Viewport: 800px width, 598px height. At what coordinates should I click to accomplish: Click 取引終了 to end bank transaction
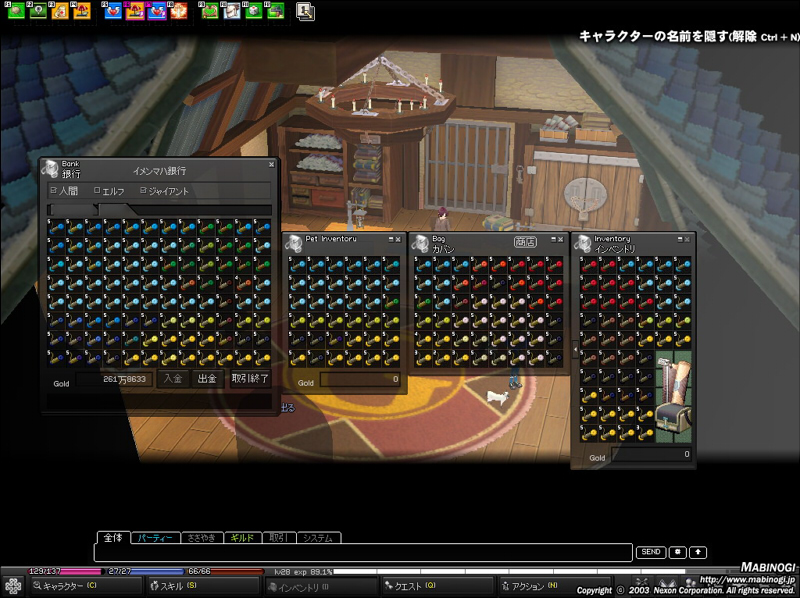[250, 379]
